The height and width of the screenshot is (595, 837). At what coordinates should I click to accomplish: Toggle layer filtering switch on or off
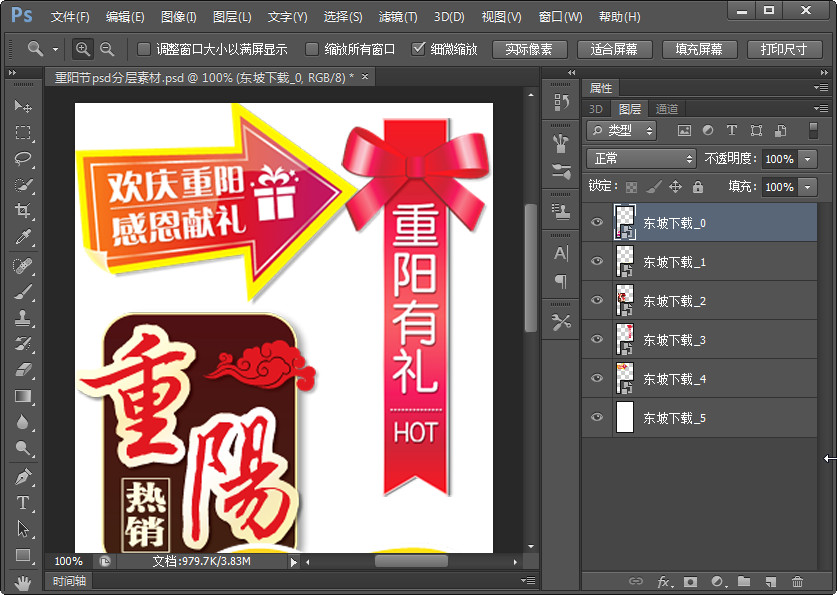813,131
